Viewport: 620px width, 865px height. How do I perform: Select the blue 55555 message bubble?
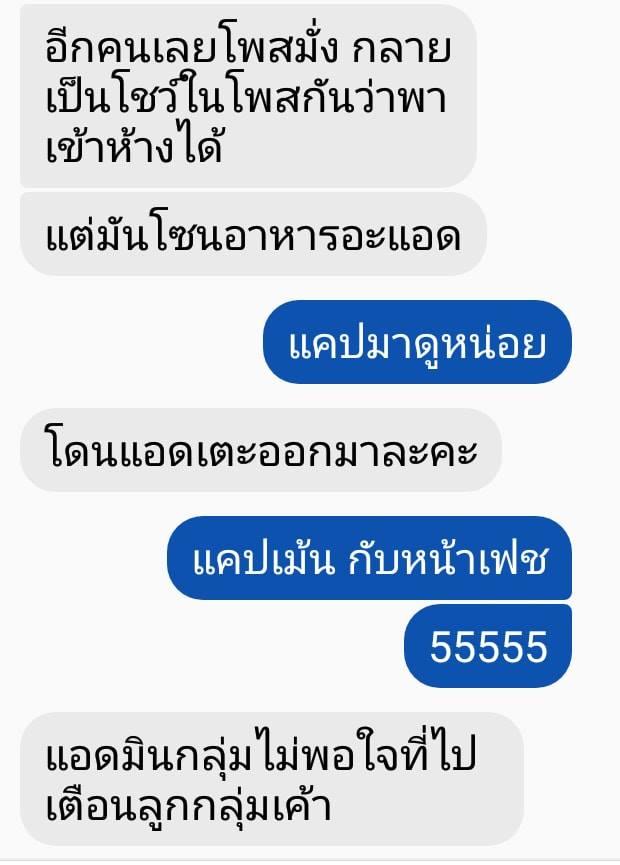(x=488, y=646)
